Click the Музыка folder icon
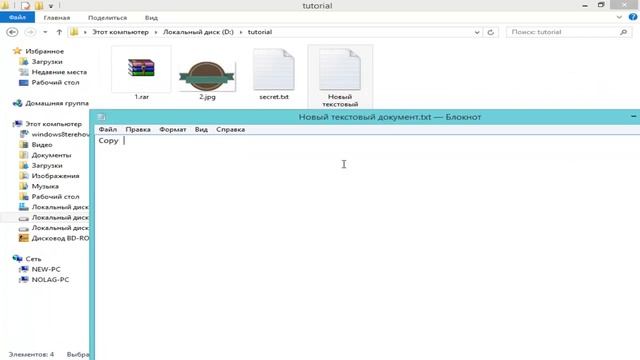The width and height of the screenshot is (640, 360). tap(24, 186)
